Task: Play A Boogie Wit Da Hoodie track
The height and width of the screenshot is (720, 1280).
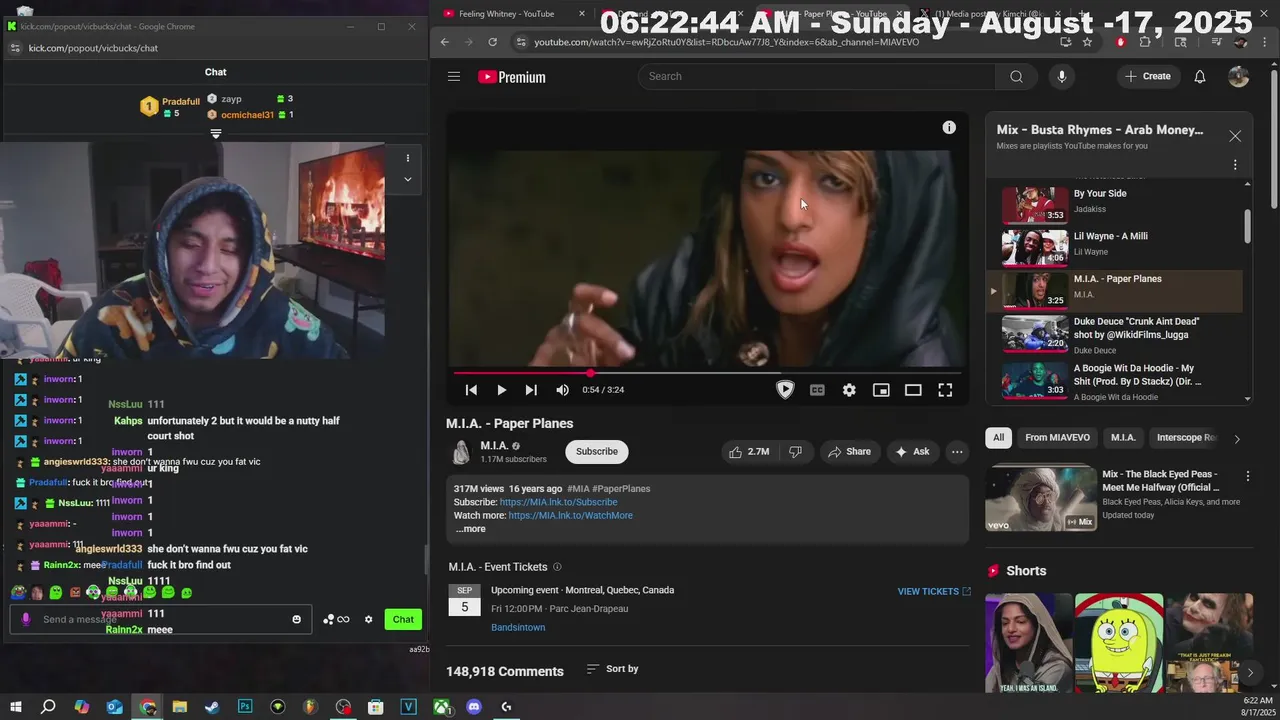Action: (1115, 380)
